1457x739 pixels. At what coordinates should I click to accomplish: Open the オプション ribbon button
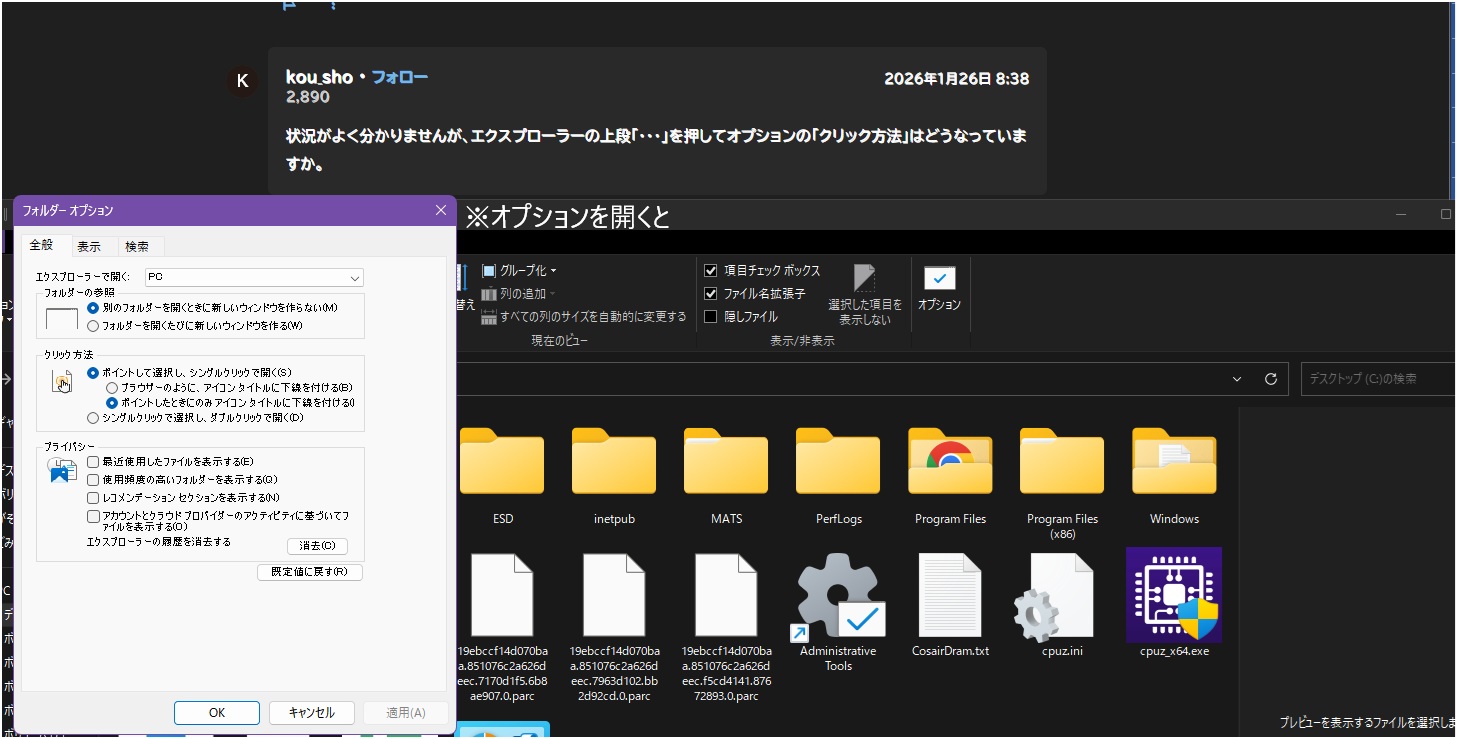click(x=939, y=289)
